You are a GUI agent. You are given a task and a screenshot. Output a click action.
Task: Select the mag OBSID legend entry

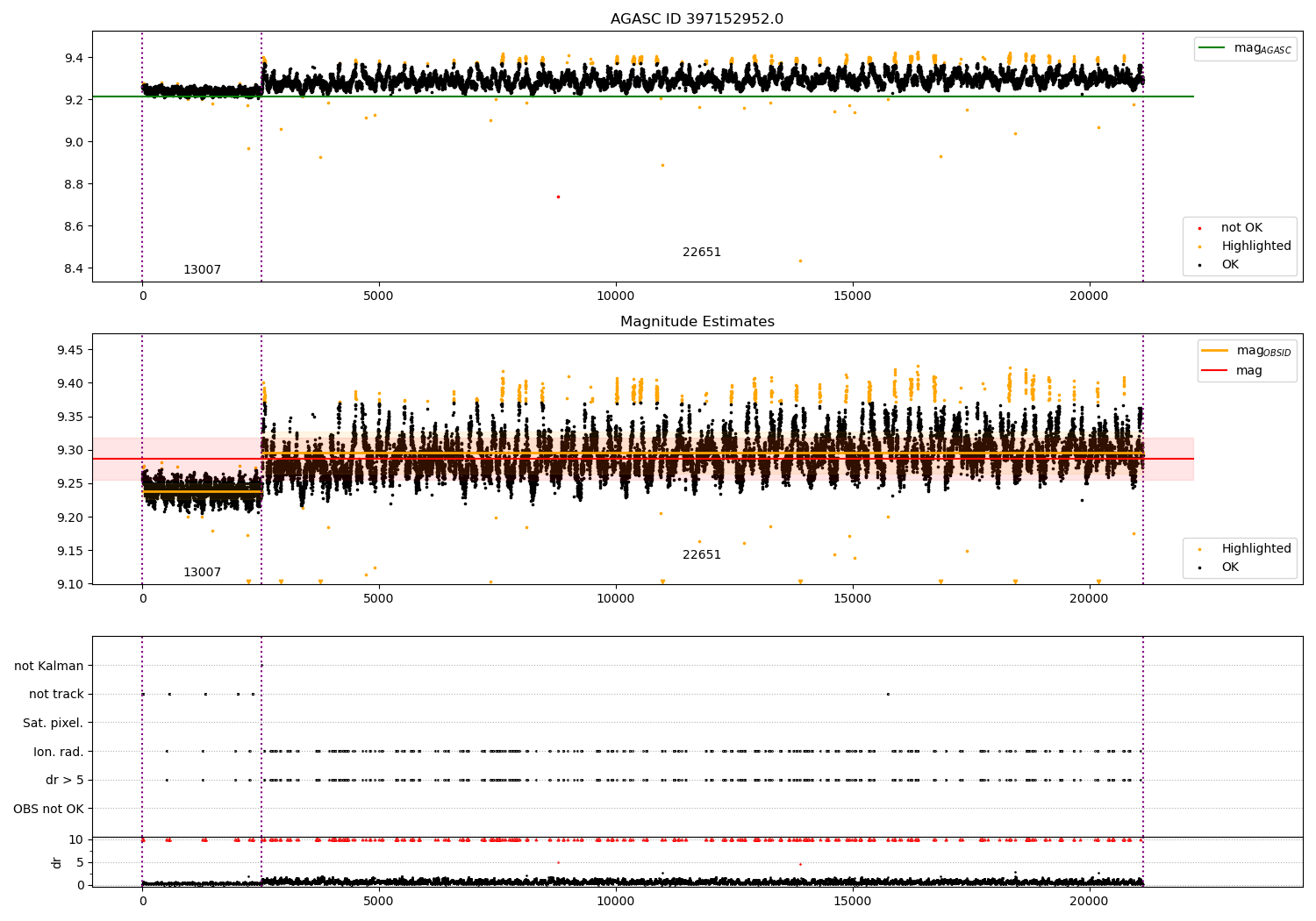tap(1247, 351)
